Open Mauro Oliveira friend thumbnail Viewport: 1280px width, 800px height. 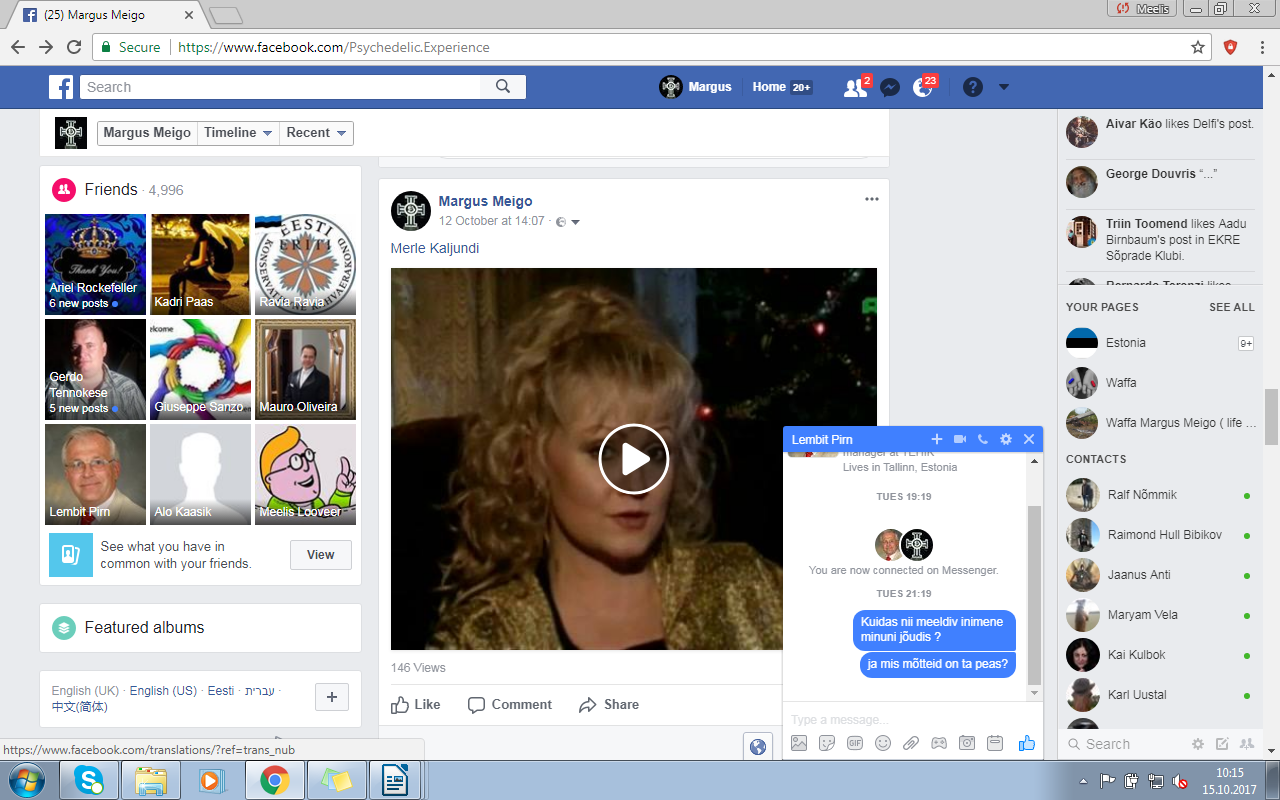pos(305,369)
